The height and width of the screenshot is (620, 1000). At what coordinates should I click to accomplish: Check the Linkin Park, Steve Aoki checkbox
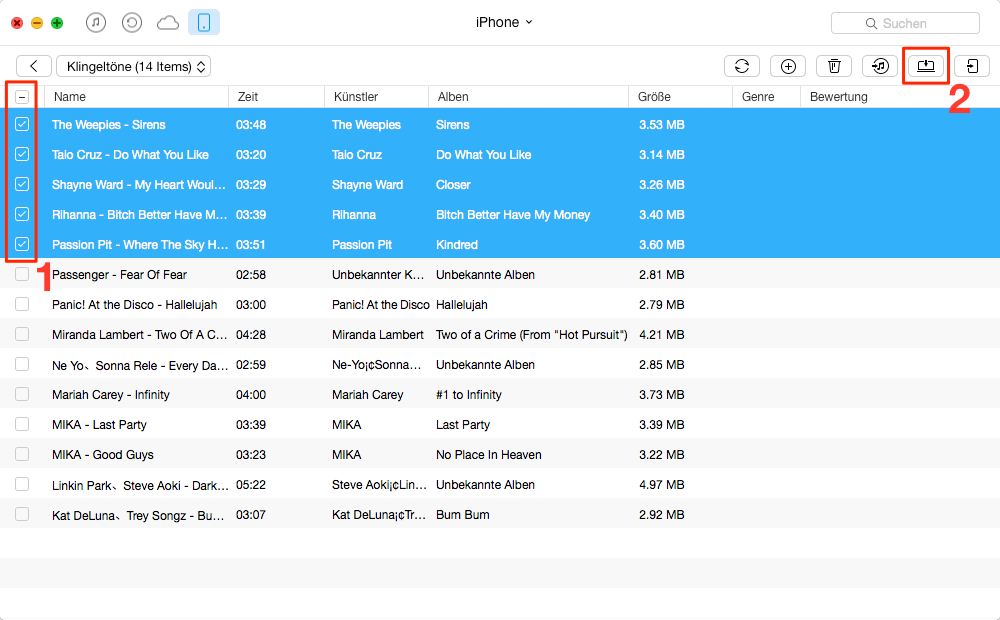click(x=22, y=484)
